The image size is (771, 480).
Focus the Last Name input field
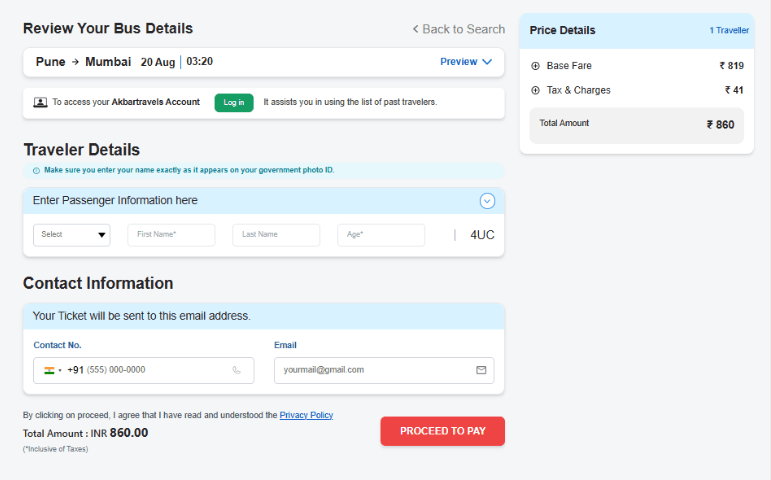[276, 235]
